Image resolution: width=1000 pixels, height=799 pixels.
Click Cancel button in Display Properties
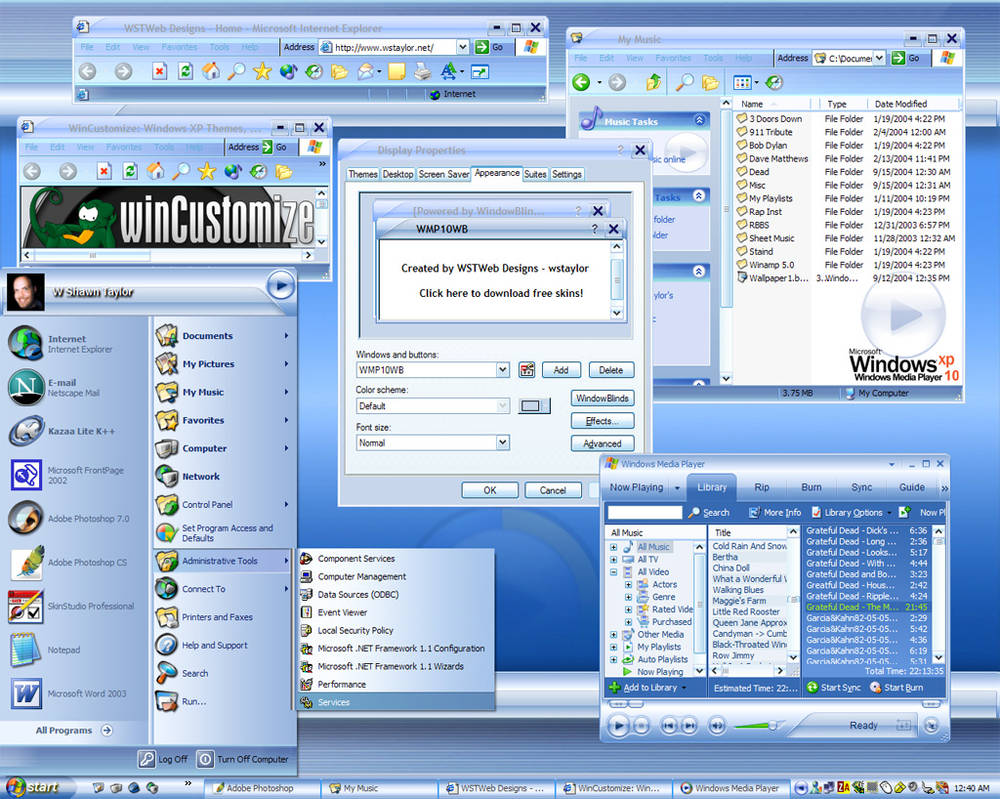pyautogui.click(x=553, y=490)
